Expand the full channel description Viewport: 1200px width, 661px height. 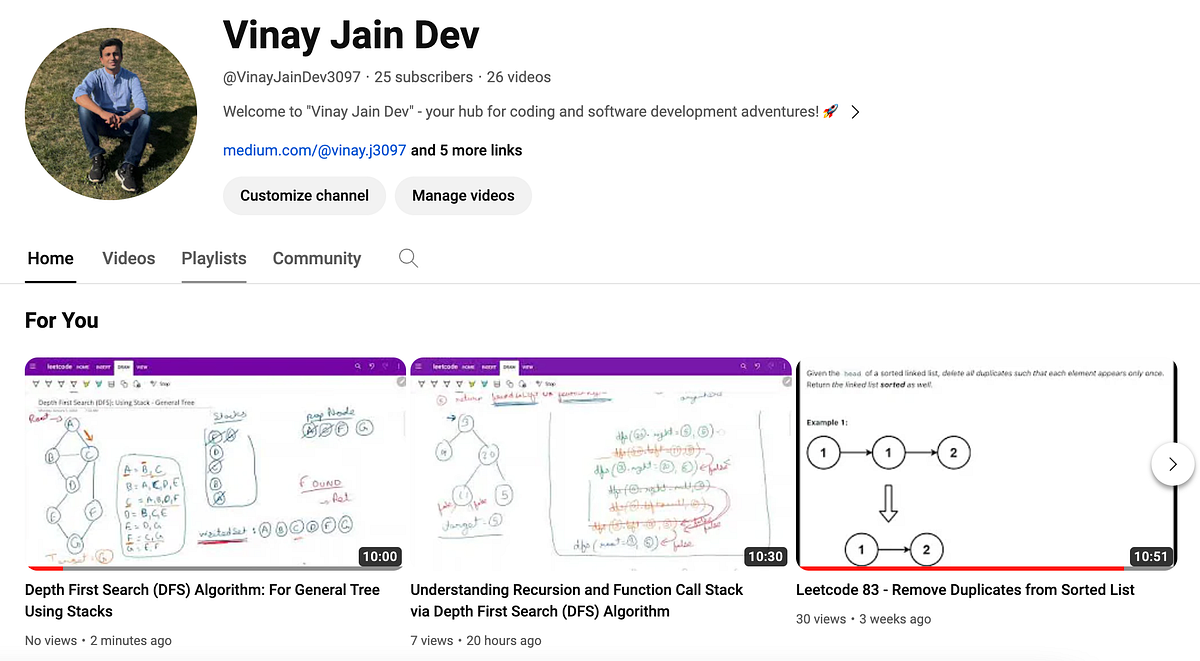[x=855, y=111]
